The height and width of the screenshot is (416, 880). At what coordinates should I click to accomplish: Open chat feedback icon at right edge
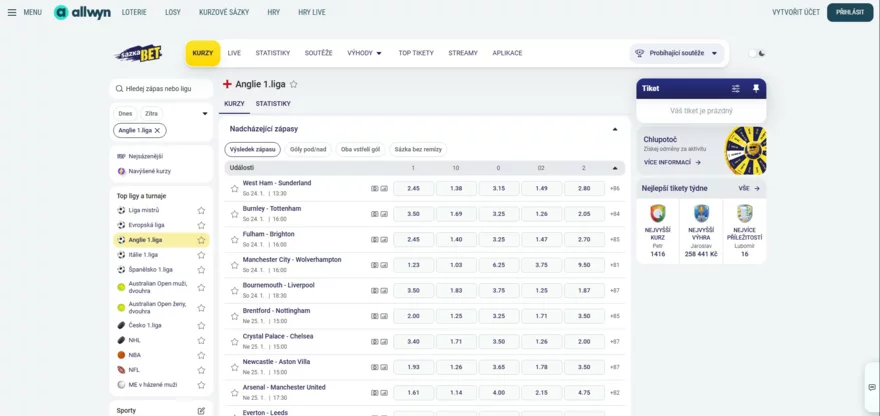[872, 387]
